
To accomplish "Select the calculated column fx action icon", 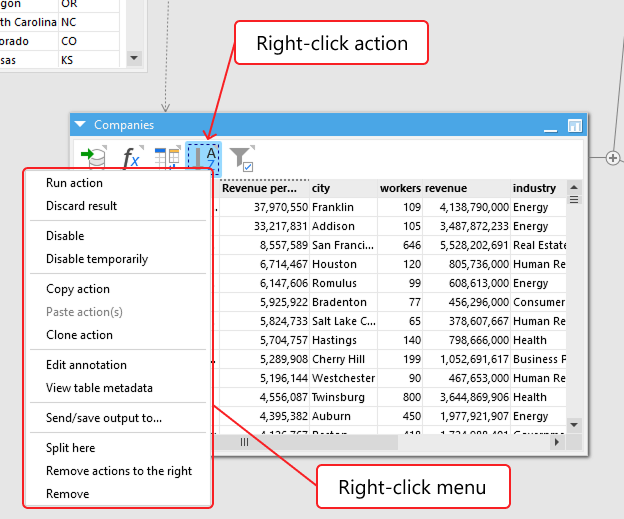I will [x=131, y=158].
